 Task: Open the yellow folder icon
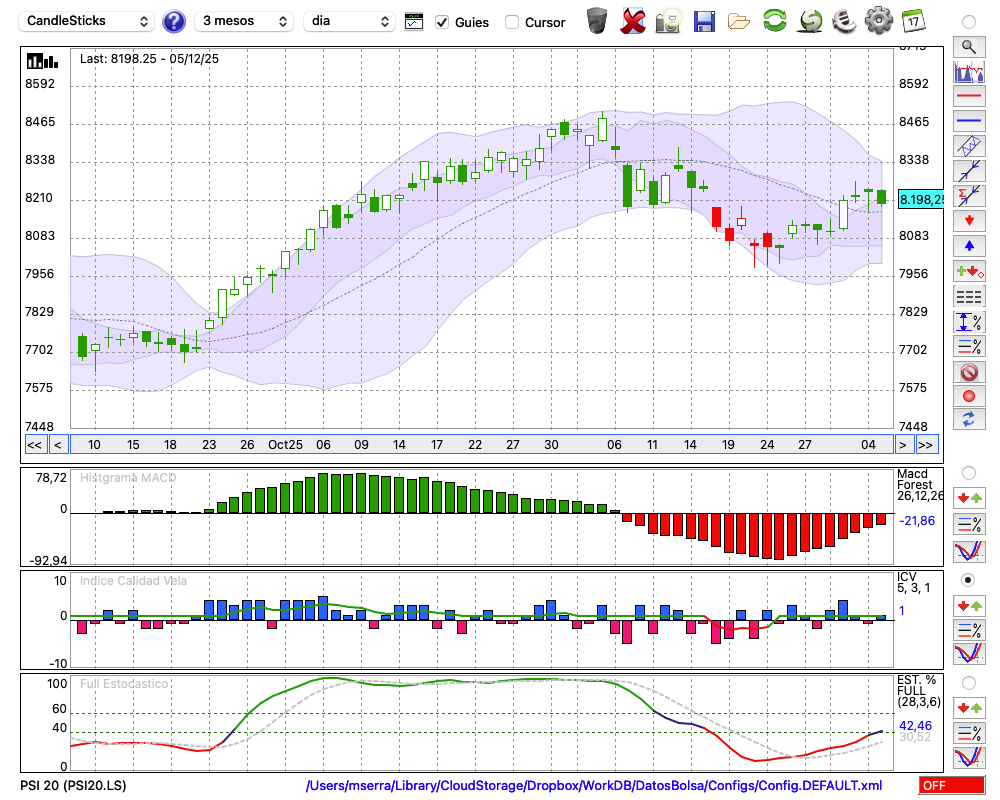(x=739, y=21)
